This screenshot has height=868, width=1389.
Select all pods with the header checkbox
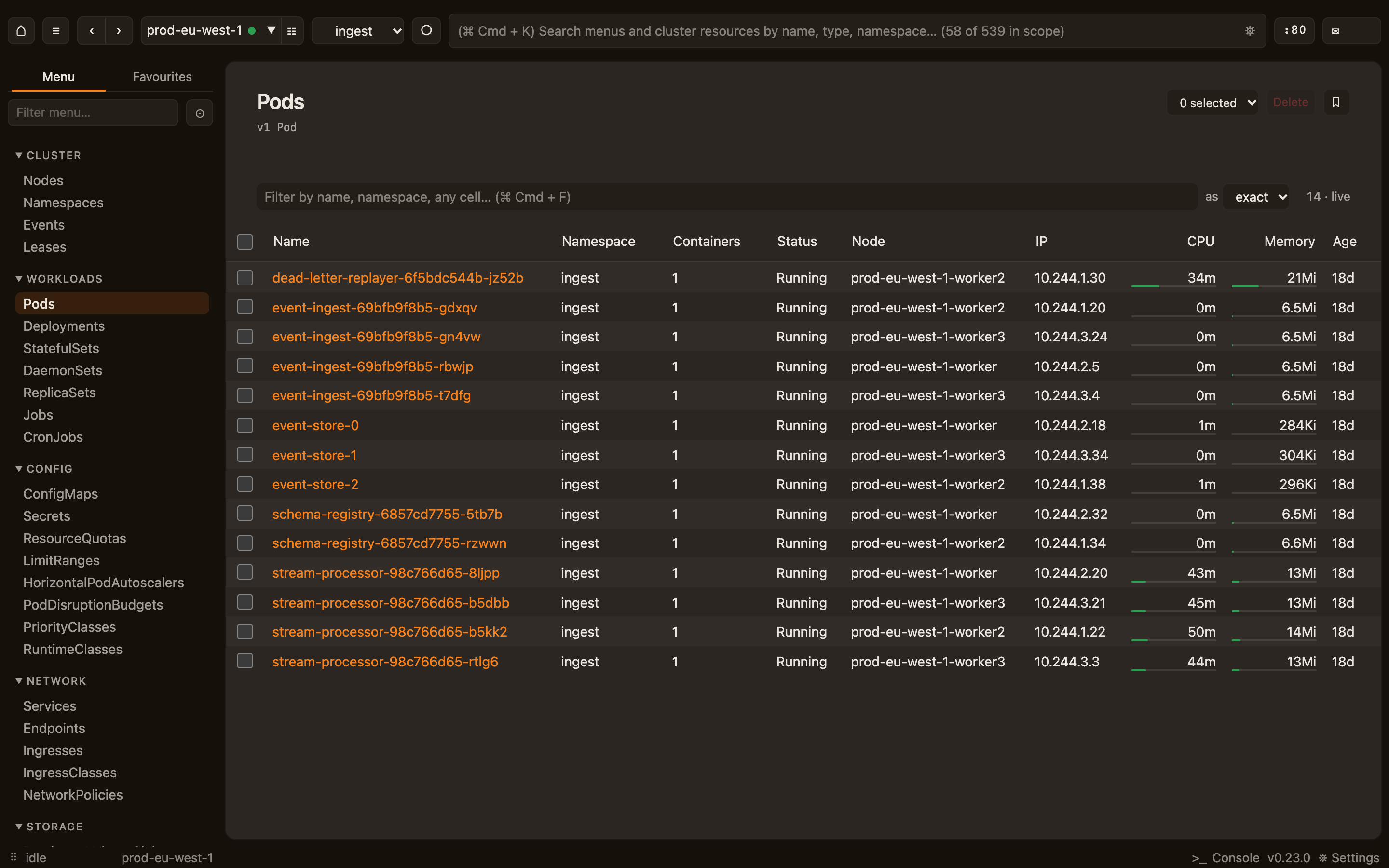click(245, 242)
